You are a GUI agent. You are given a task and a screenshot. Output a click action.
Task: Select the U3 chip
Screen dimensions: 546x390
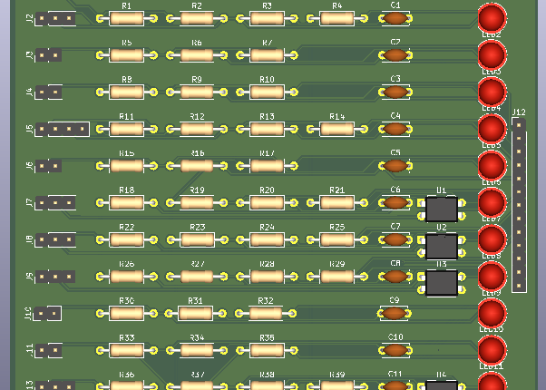tap(442, 283)
